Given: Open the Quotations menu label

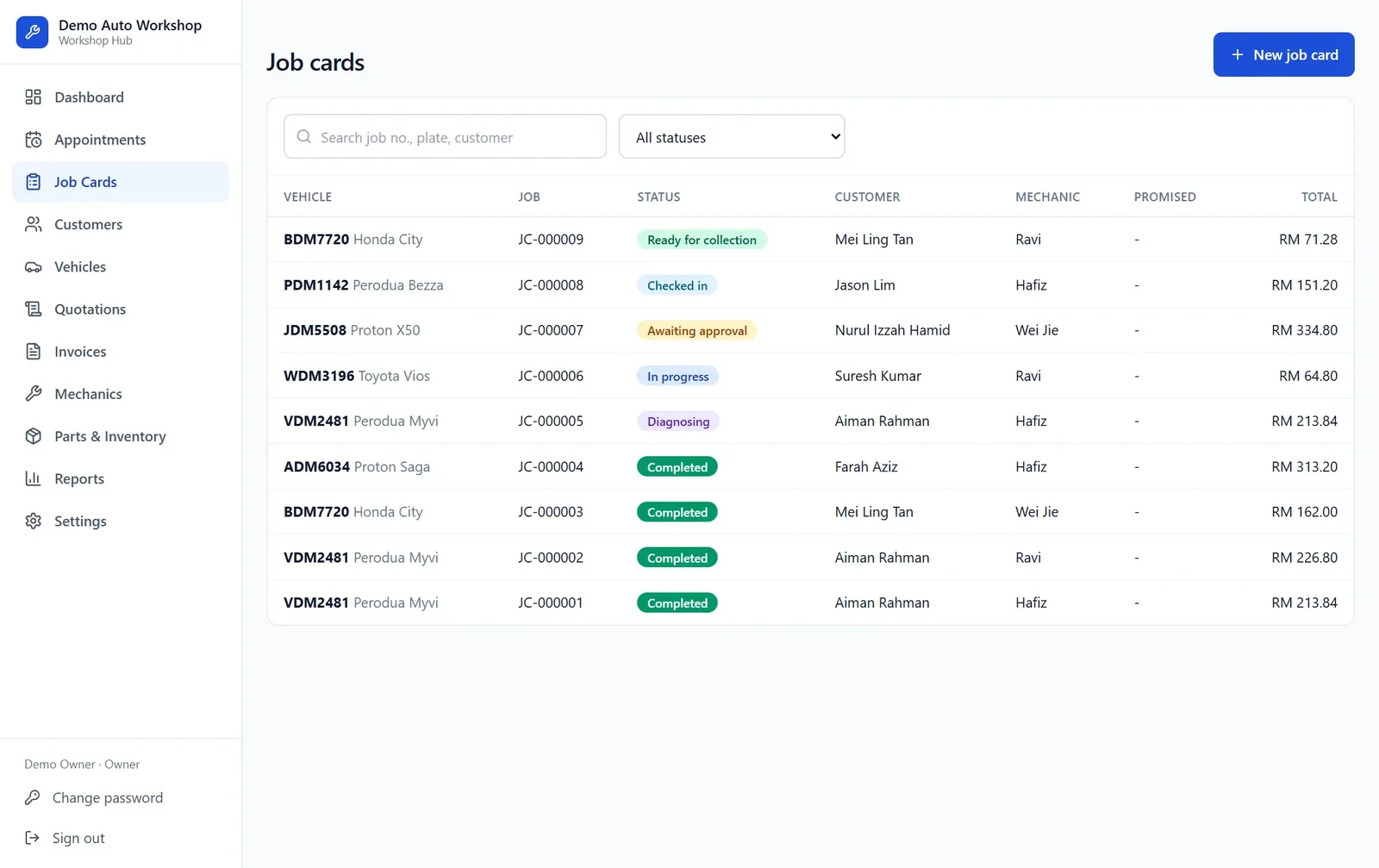Looking at the screenshot, I should click(90, 309).
